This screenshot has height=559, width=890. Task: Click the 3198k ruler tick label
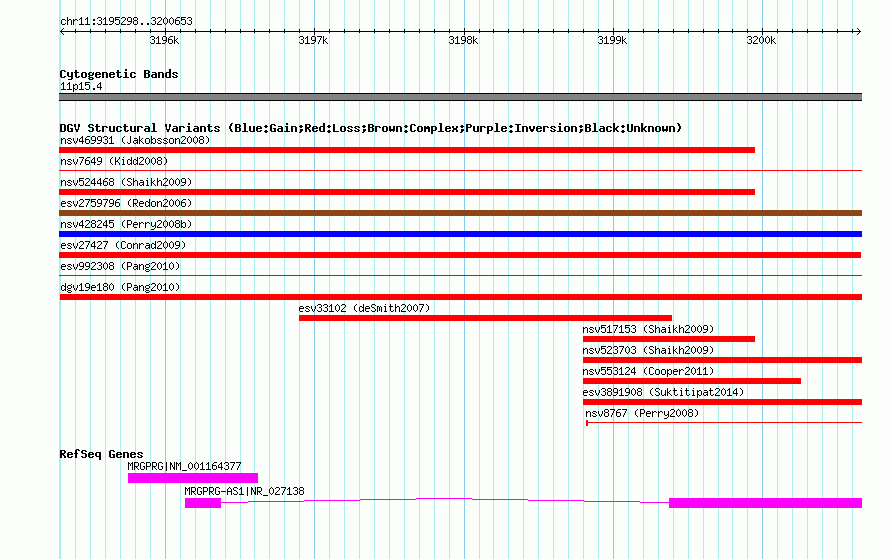(463, 40)
